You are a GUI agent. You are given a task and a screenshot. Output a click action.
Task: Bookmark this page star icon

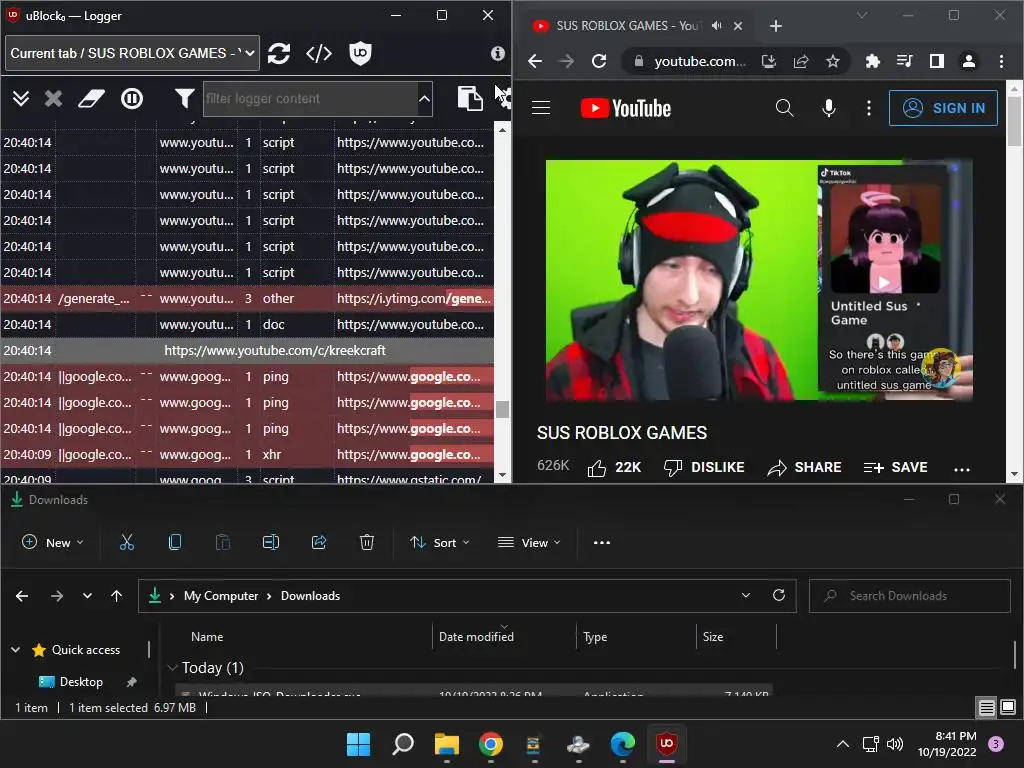833,61
